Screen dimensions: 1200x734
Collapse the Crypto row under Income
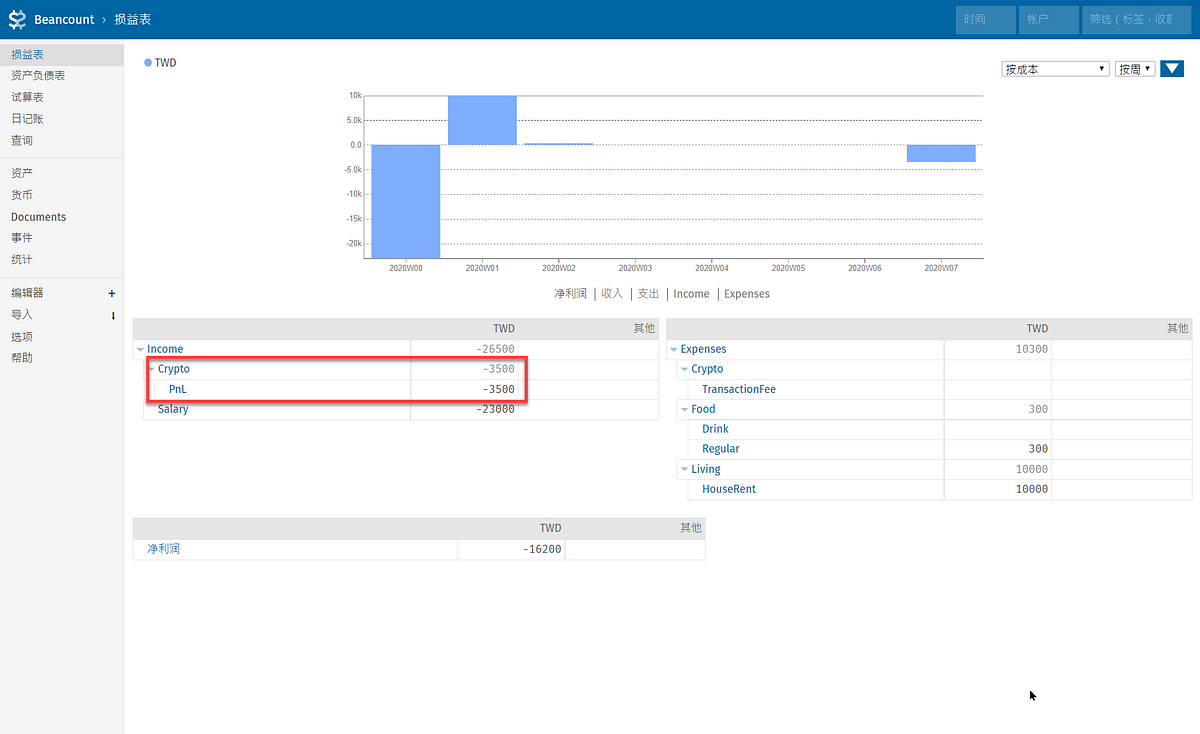(x=152, y=369)
